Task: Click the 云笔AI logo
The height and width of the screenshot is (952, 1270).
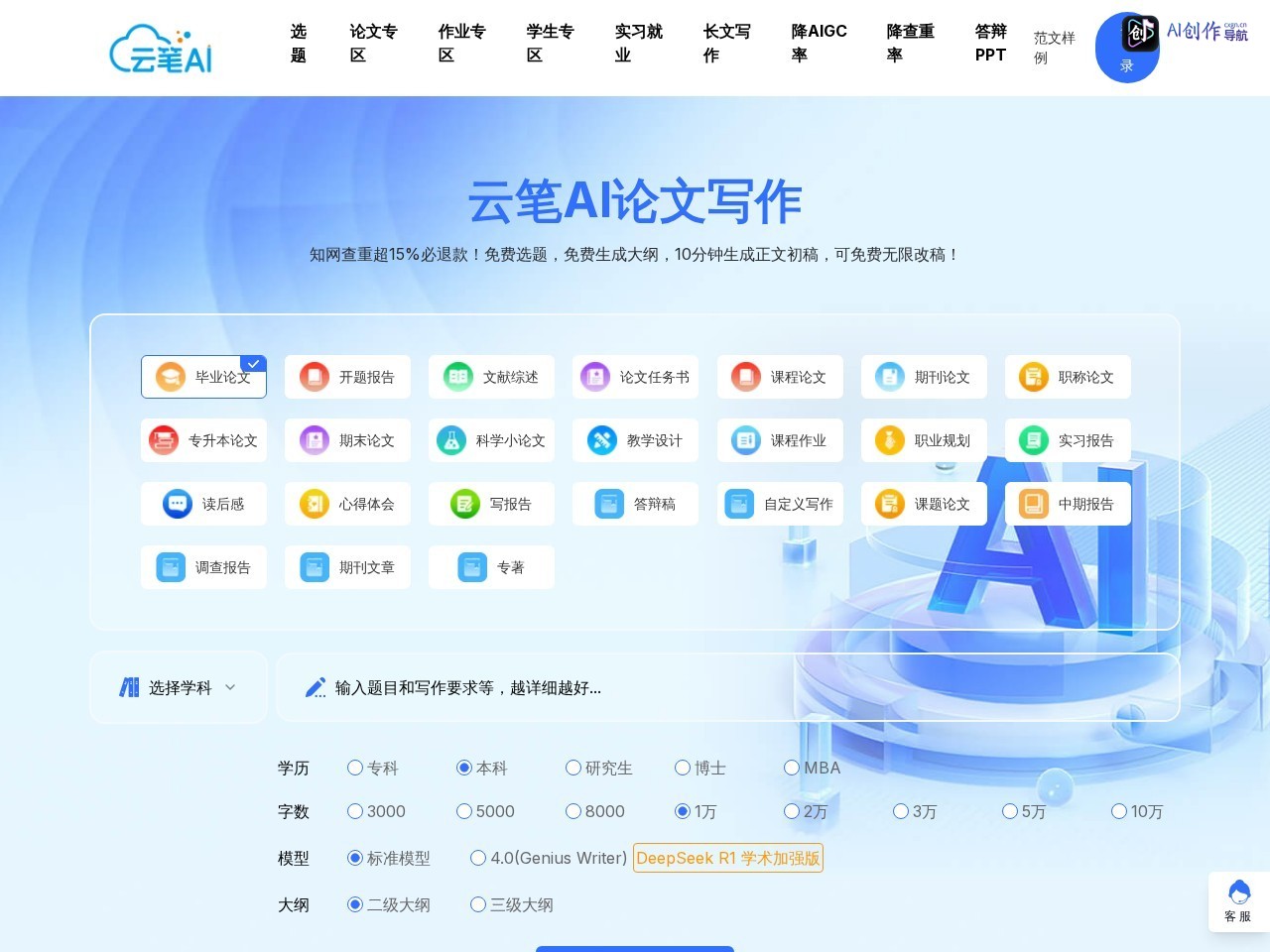Action: coord(161,50)
